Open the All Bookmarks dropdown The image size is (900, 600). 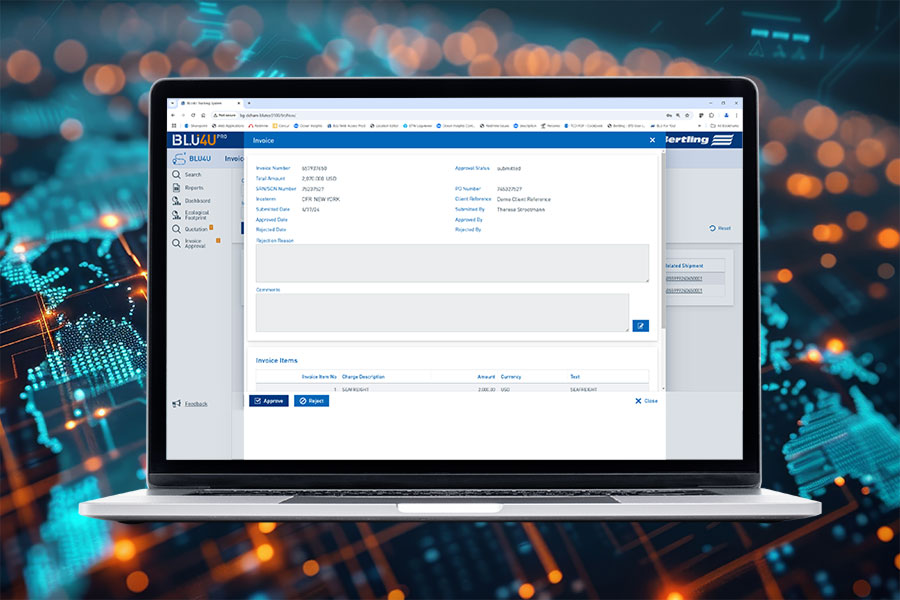pyautogui.click(x=725, y=126)
